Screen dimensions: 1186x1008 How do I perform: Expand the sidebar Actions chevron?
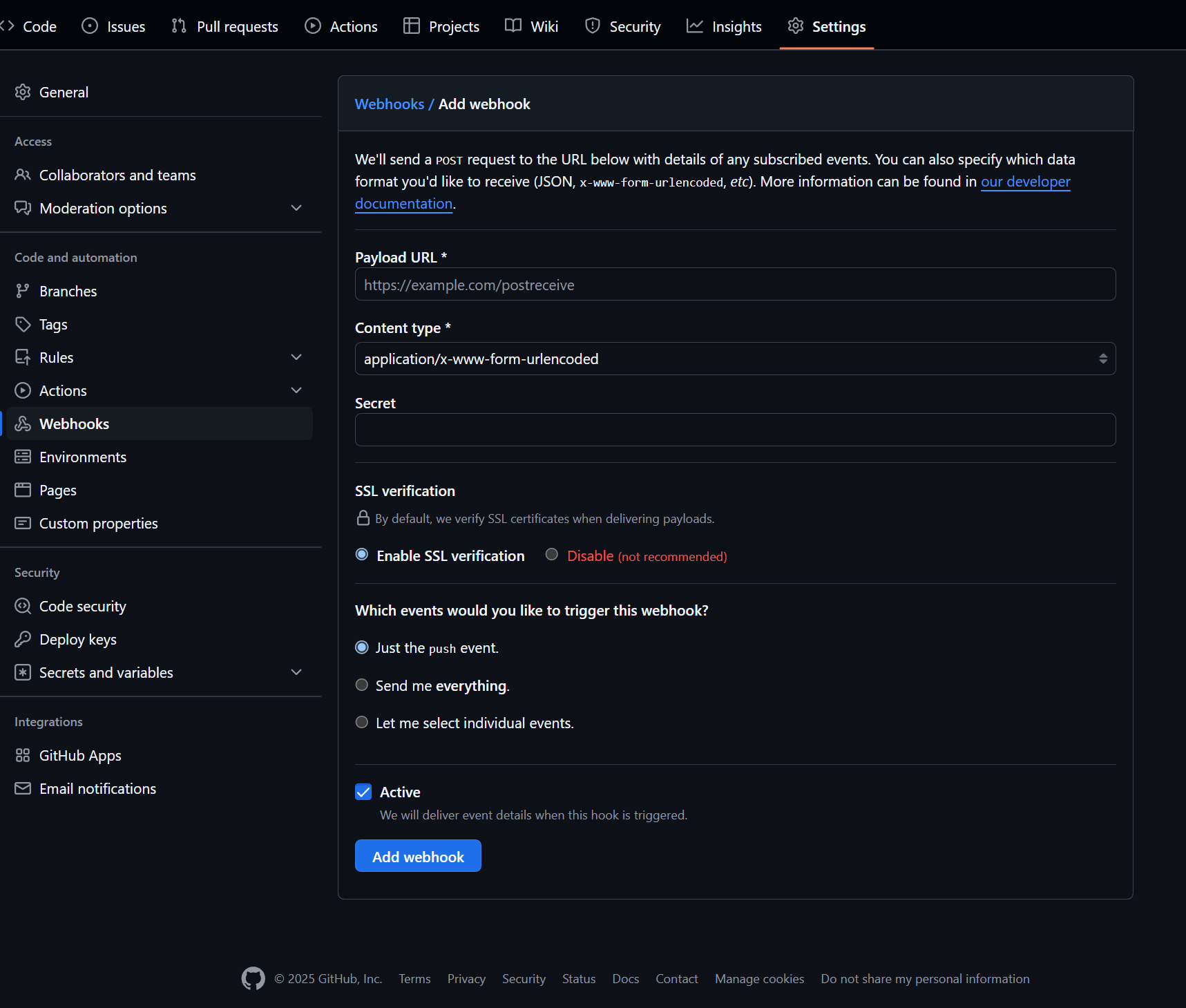pos(296,390)
